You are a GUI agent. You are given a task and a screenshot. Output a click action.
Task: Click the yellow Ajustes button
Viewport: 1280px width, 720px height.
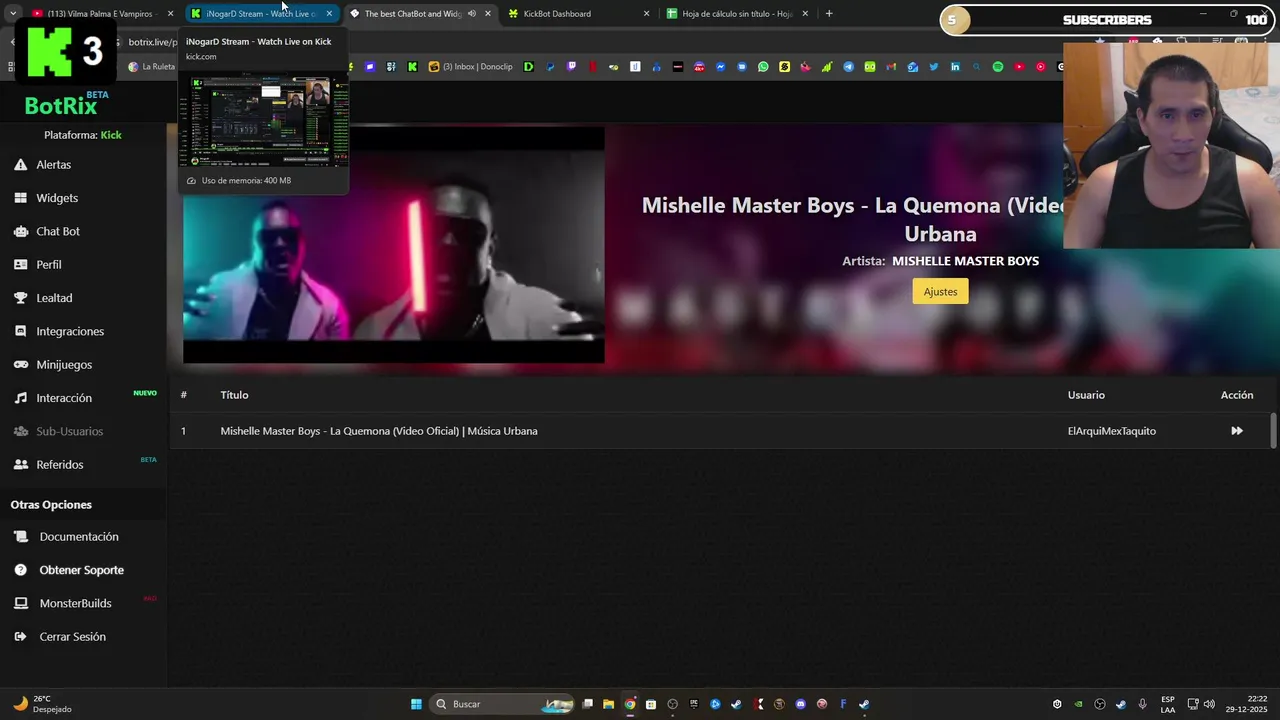tap(940, 291)
